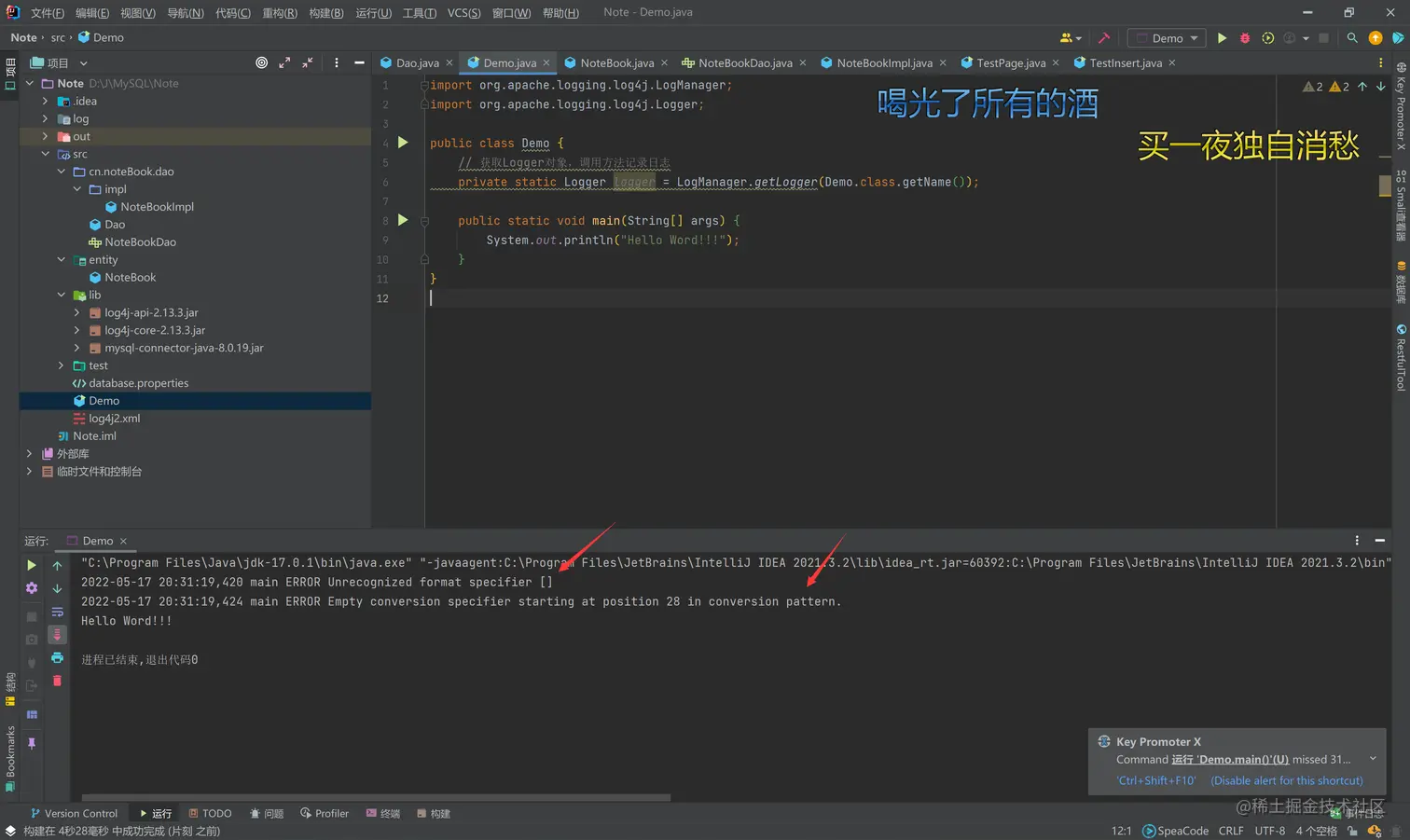Screen dimensions: 1410x840
Task: Toggle the Bookmarks side tool window
Action: point(10,758)
